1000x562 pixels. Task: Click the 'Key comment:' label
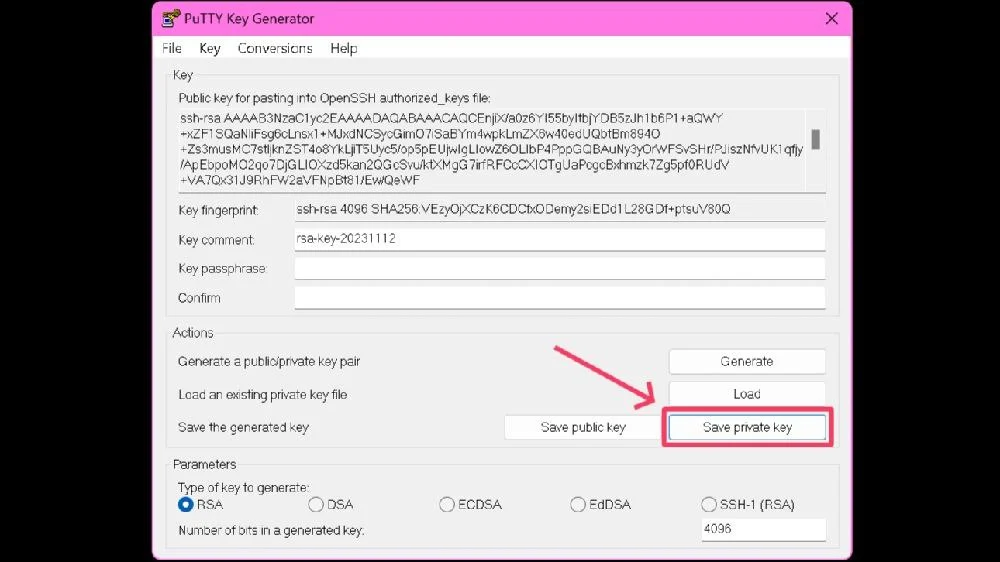216,240
